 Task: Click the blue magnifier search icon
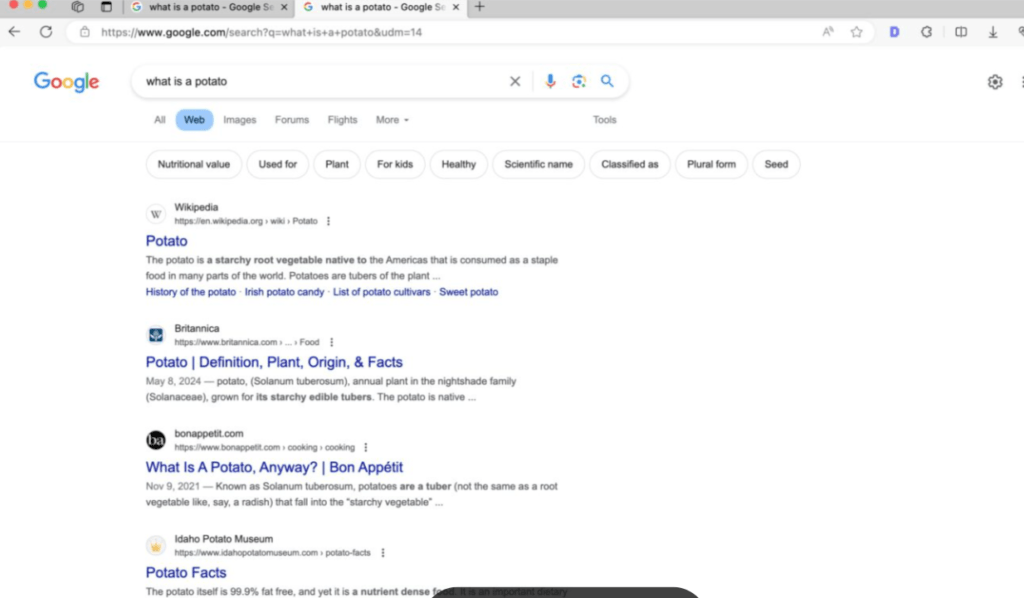607,82
